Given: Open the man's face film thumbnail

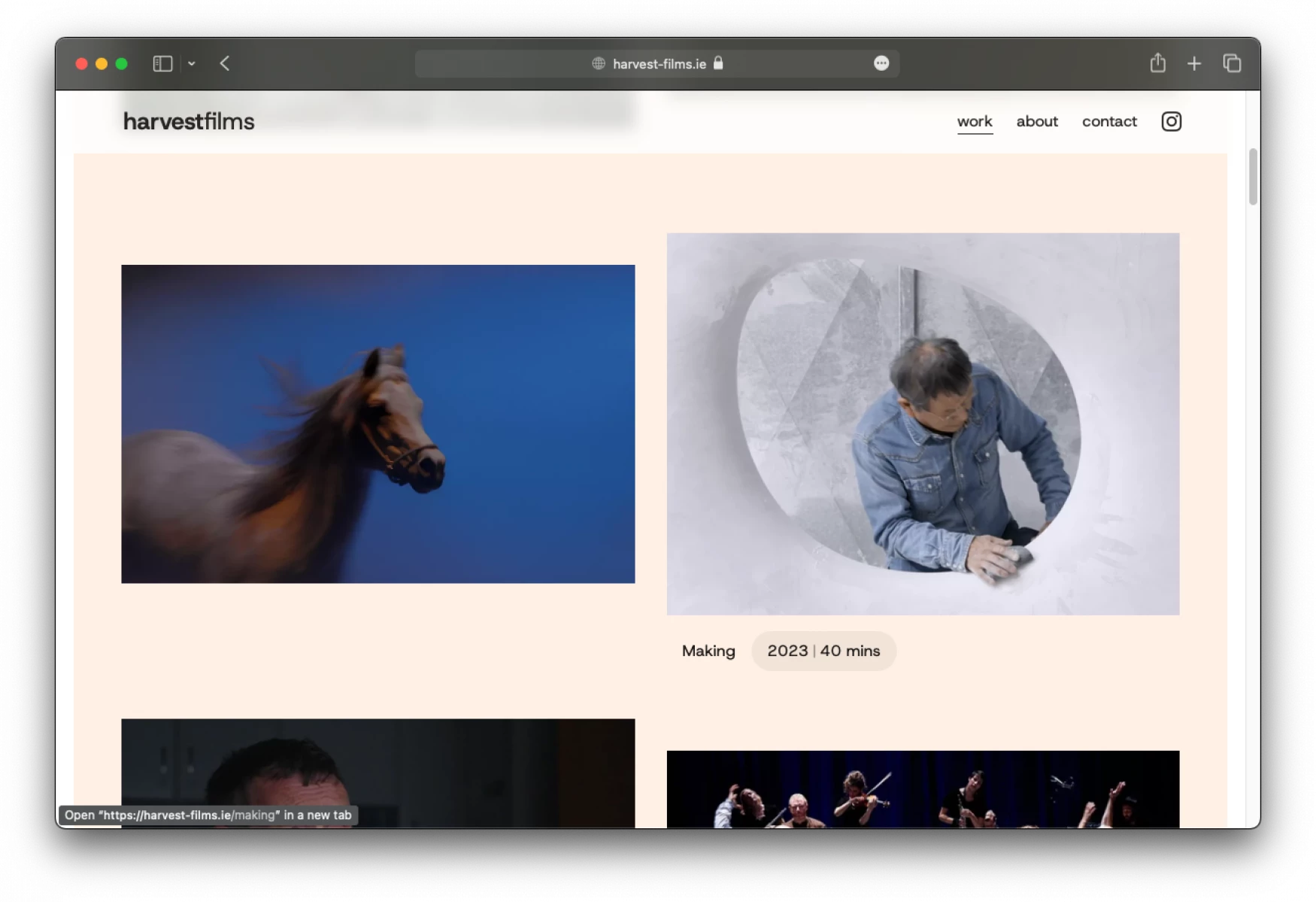Looking at the screenshot, I should (x=378, y=773).
